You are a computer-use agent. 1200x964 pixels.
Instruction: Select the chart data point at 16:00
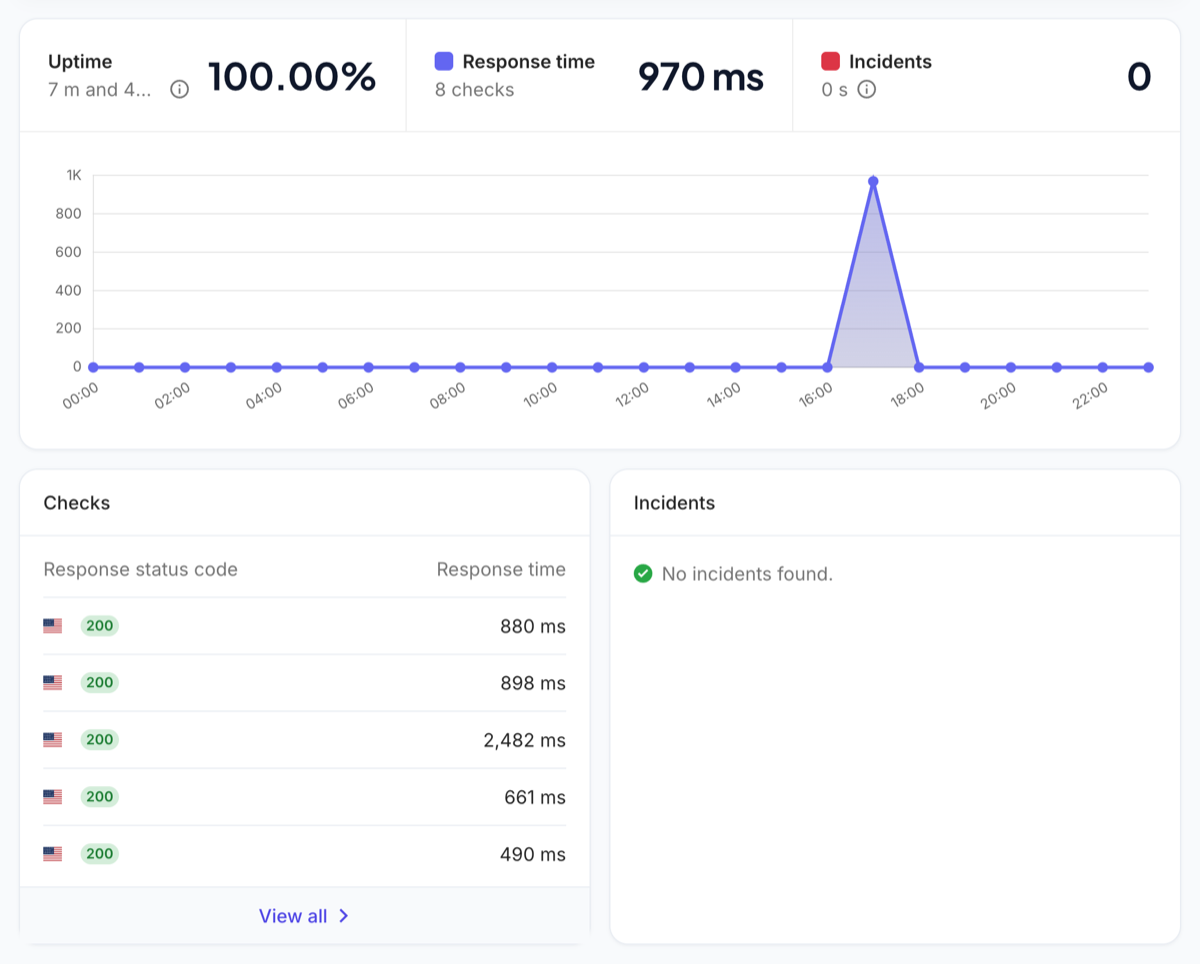827,367
